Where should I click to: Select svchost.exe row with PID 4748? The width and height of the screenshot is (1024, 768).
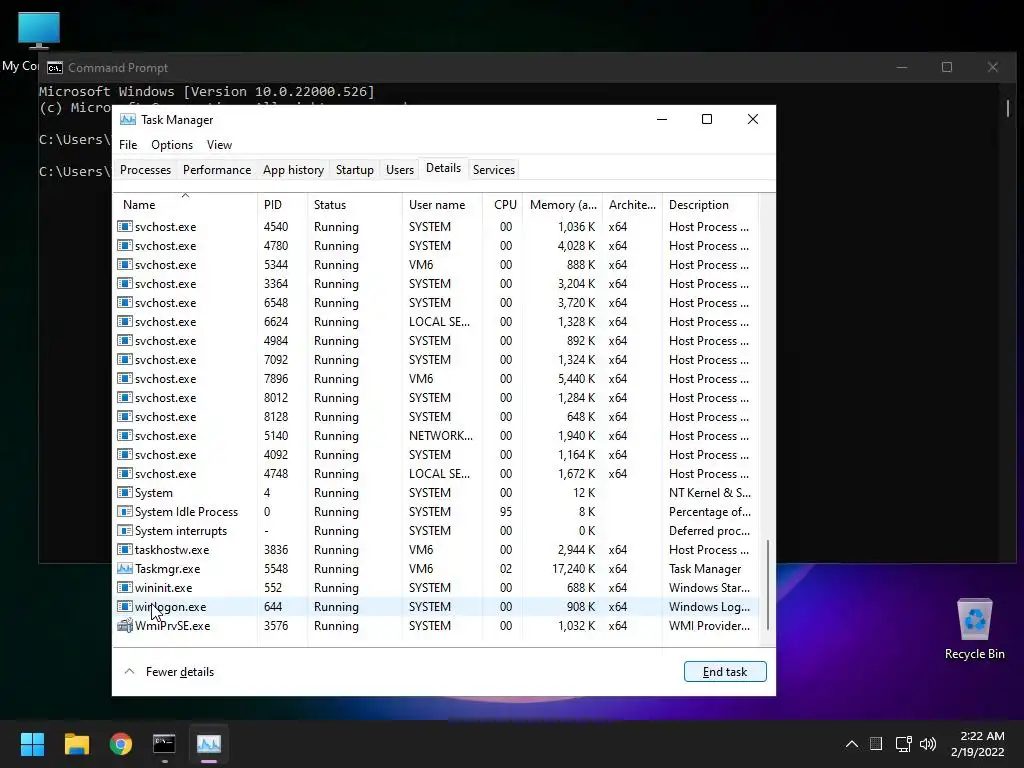[x=436, y=474]
